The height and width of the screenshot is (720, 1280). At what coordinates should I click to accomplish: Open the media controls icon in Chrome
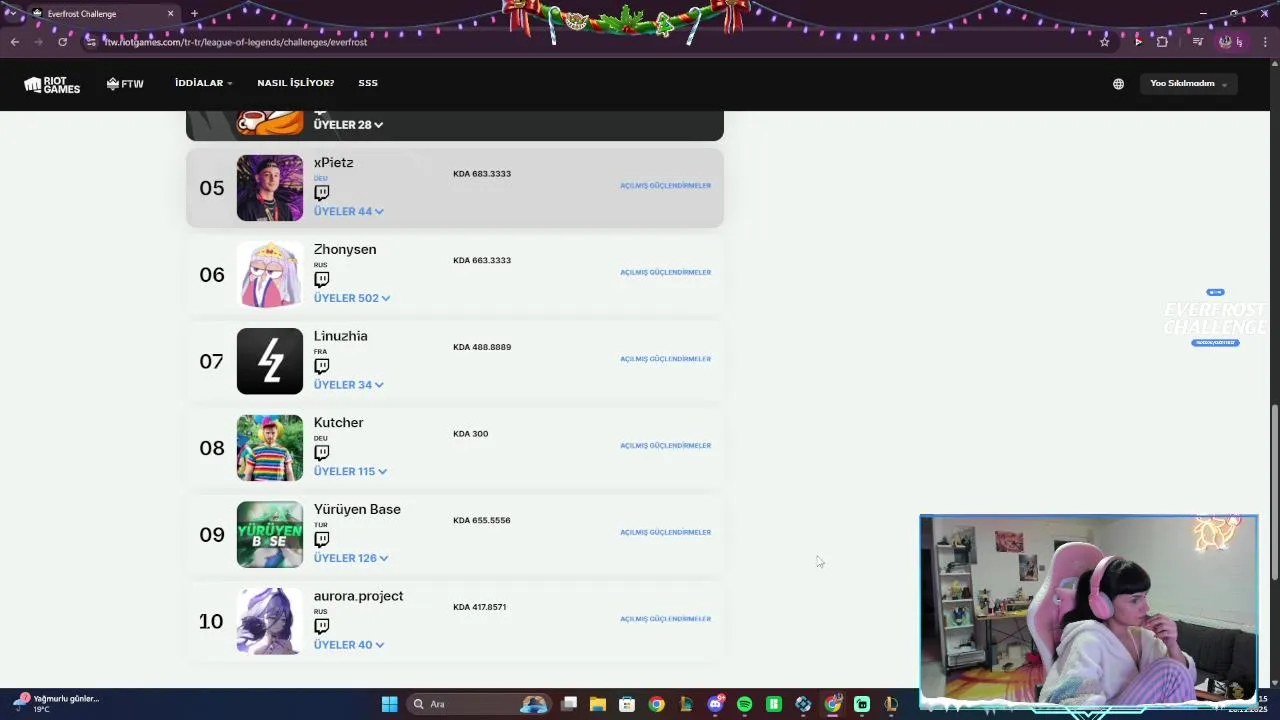pos(1197,42)
